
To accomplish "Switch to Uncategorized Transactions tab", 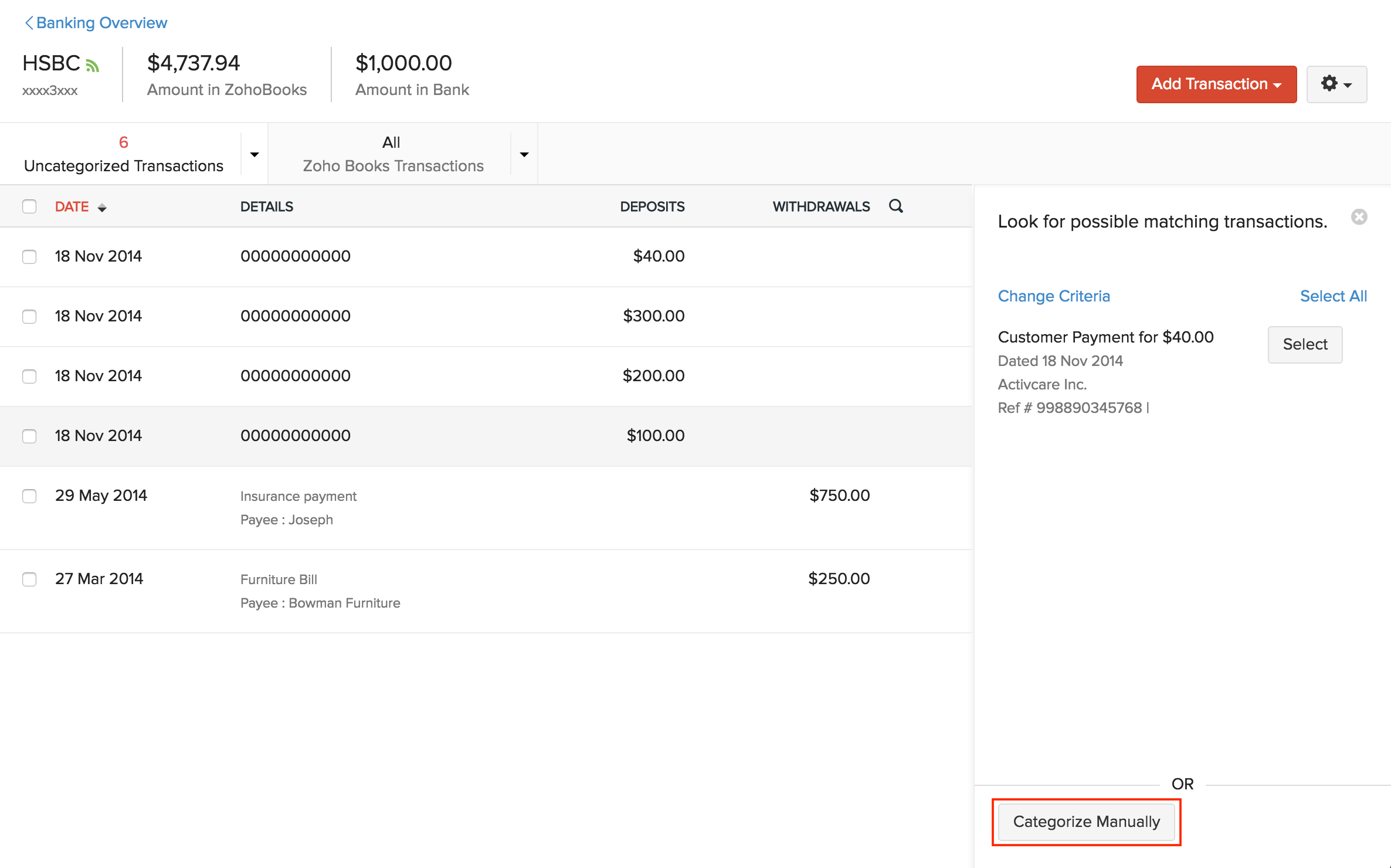I will (x=123, y=154).
